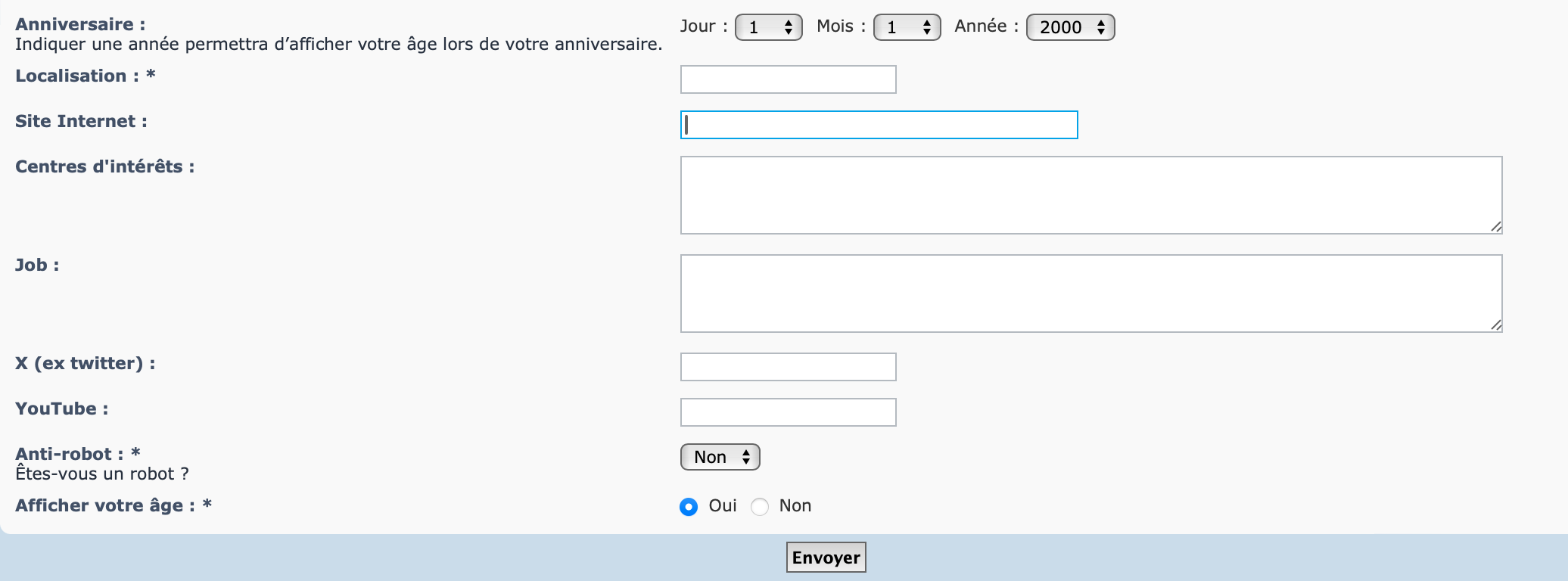Open the Anti-robot dropdown
1568x581 pixels.
pos(720,457)
